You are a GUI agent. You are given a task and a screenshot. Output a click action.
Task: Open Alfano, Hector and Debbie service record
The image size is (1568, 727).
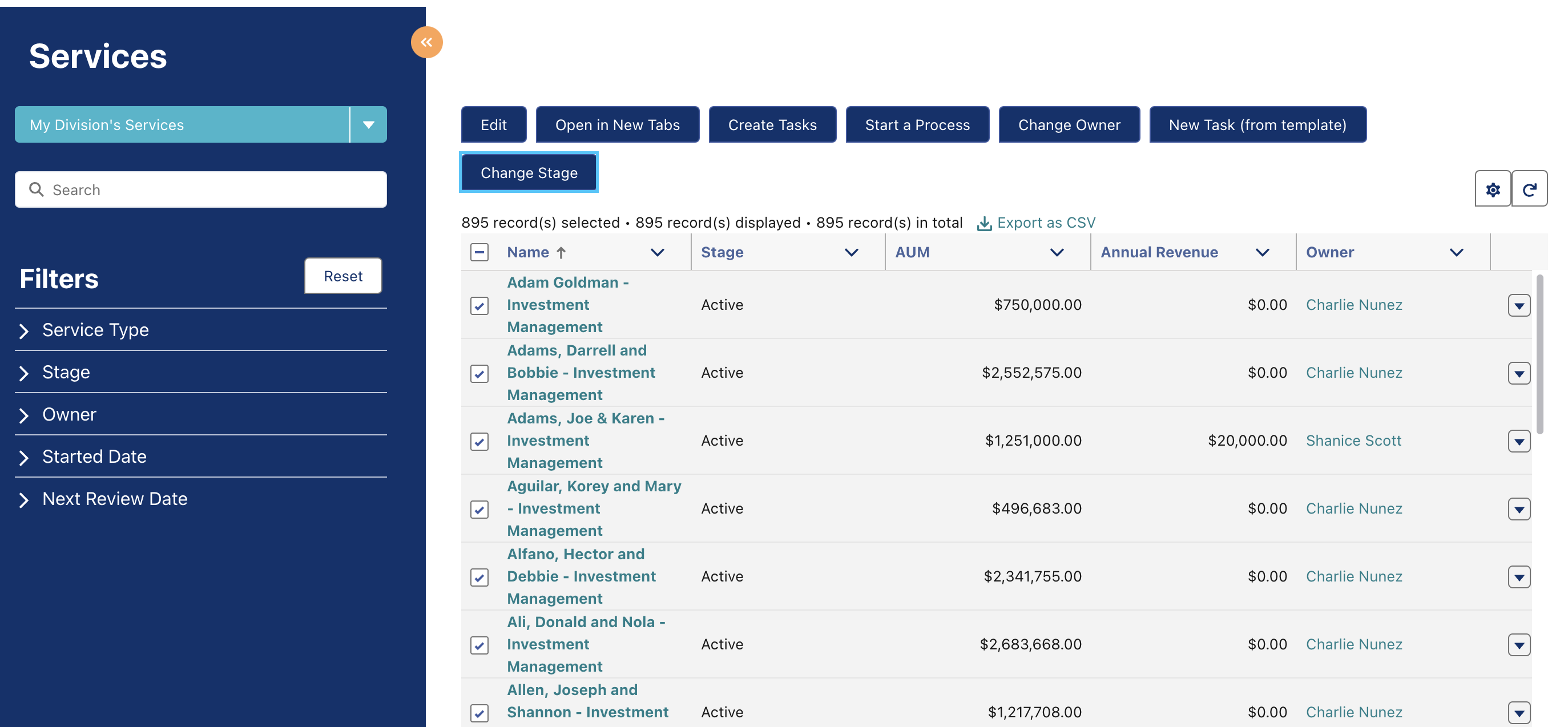tap(581, 577)
